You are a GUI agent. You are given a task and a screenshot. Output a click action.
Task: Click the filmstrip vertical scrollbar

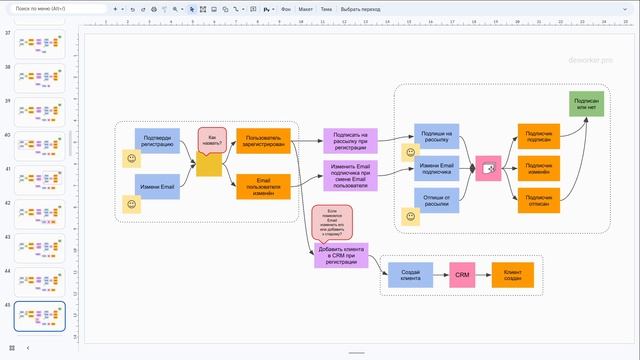(x=70, y=144)
